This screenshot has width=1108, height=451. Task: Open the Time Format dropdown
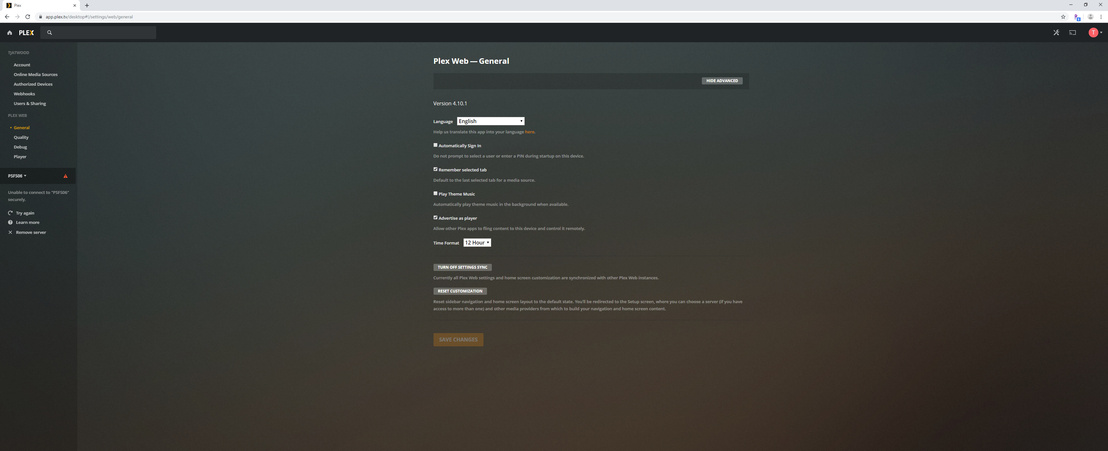pos(477,242)
